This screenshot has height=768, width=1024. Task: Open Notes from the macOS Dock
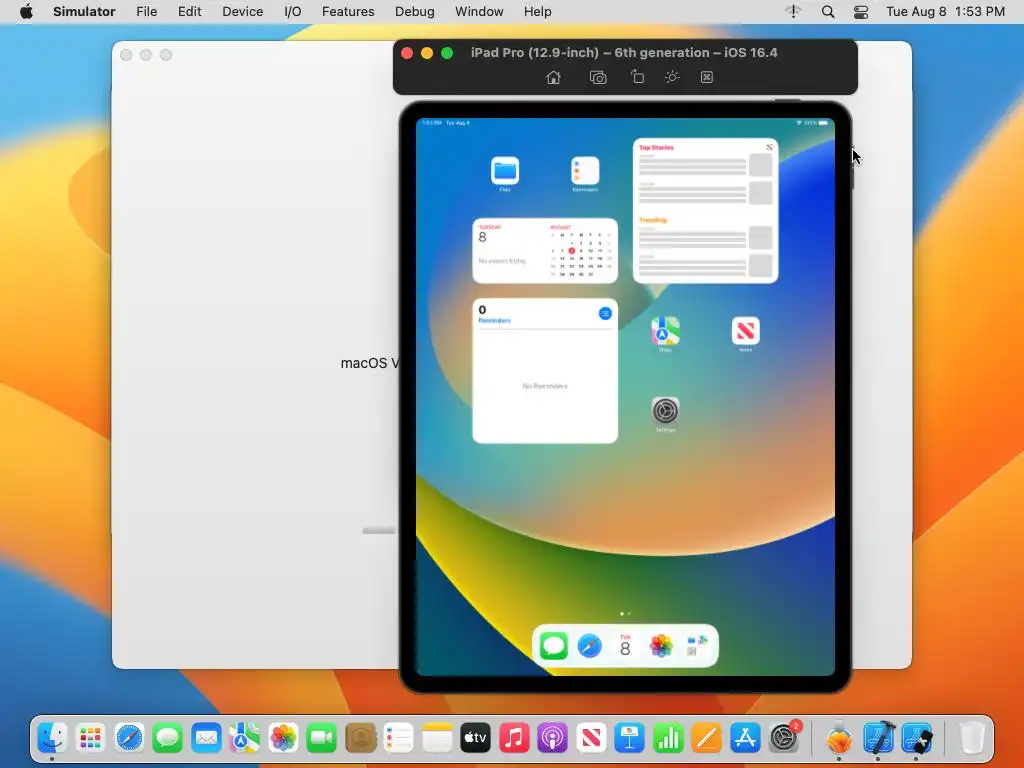click(437, 739)
